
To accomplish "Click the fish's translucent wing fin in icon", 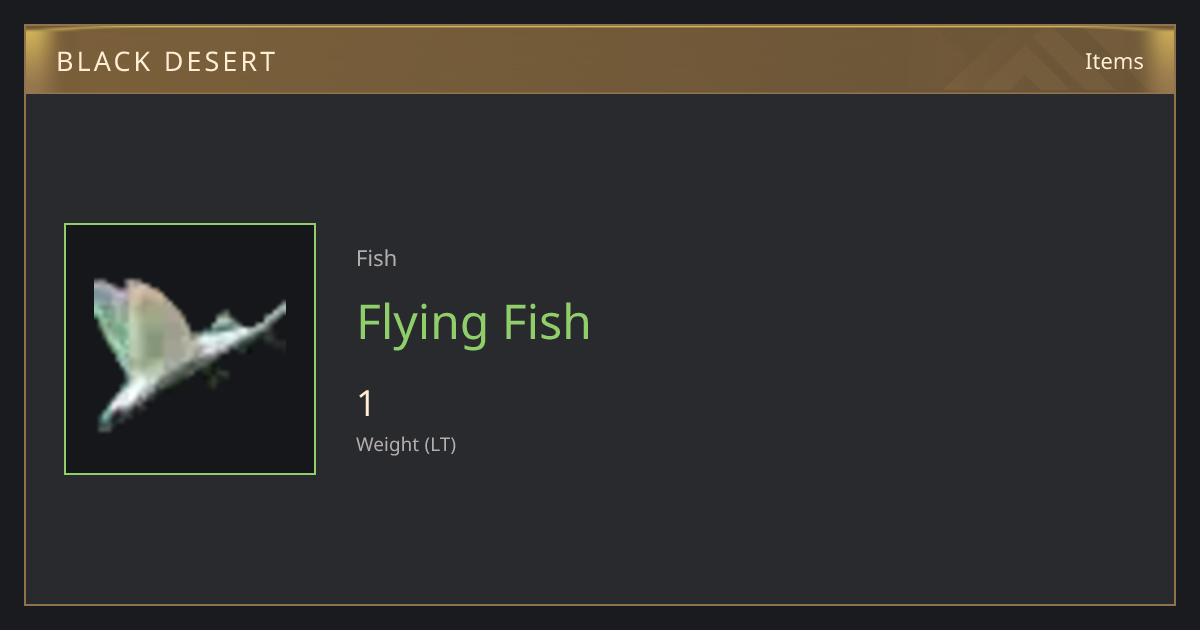I will point(140,320).
